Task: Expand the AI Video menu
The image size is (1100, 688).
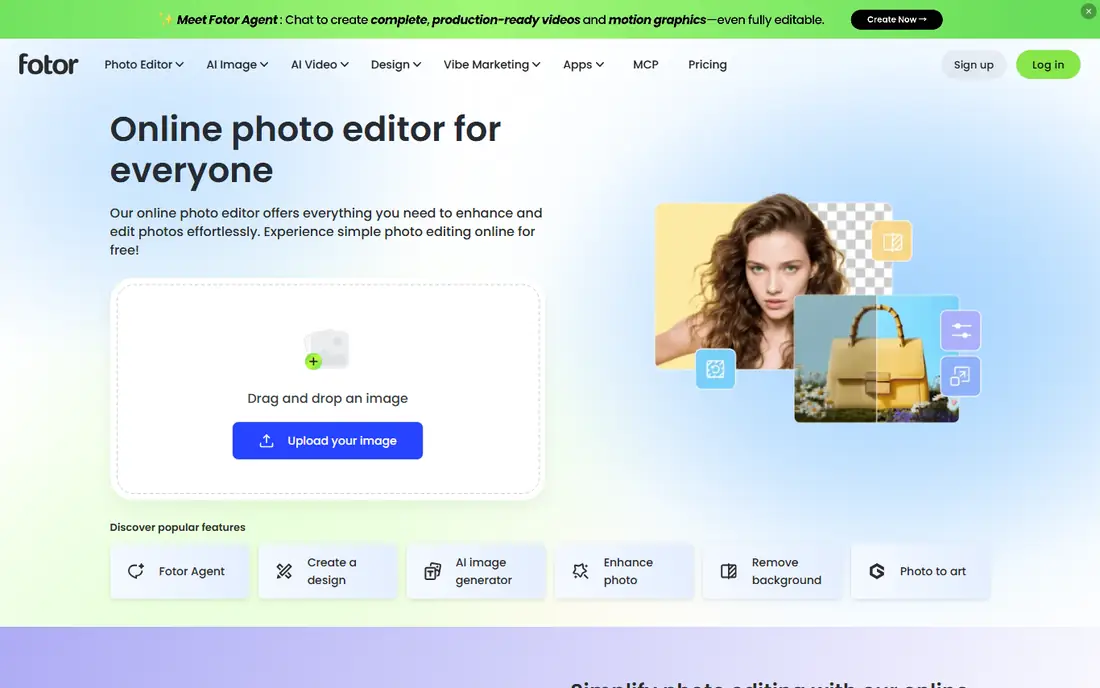Action: 320,65
